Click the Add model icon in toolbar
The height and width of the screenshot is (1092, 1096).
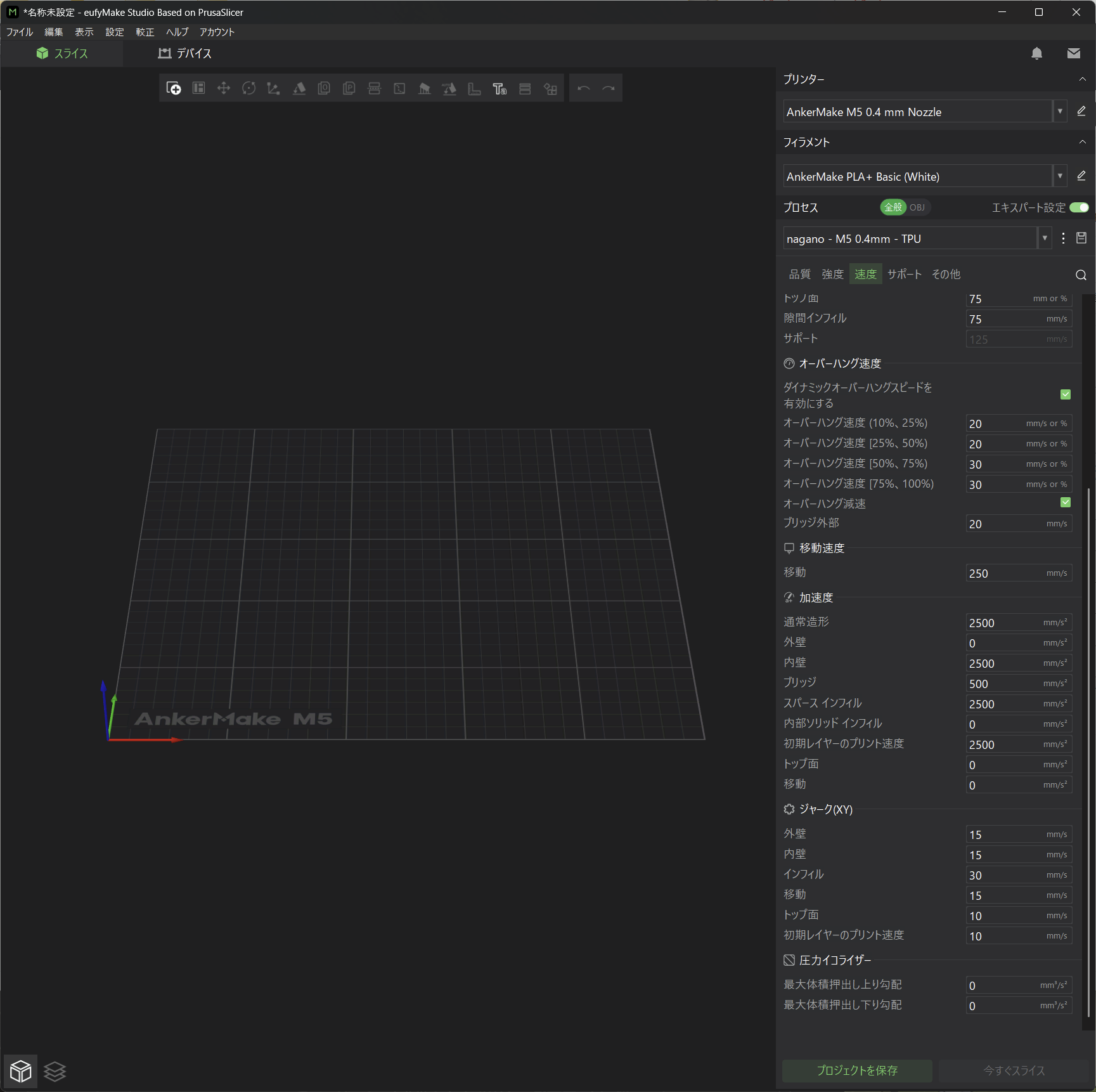pos(173,88)
